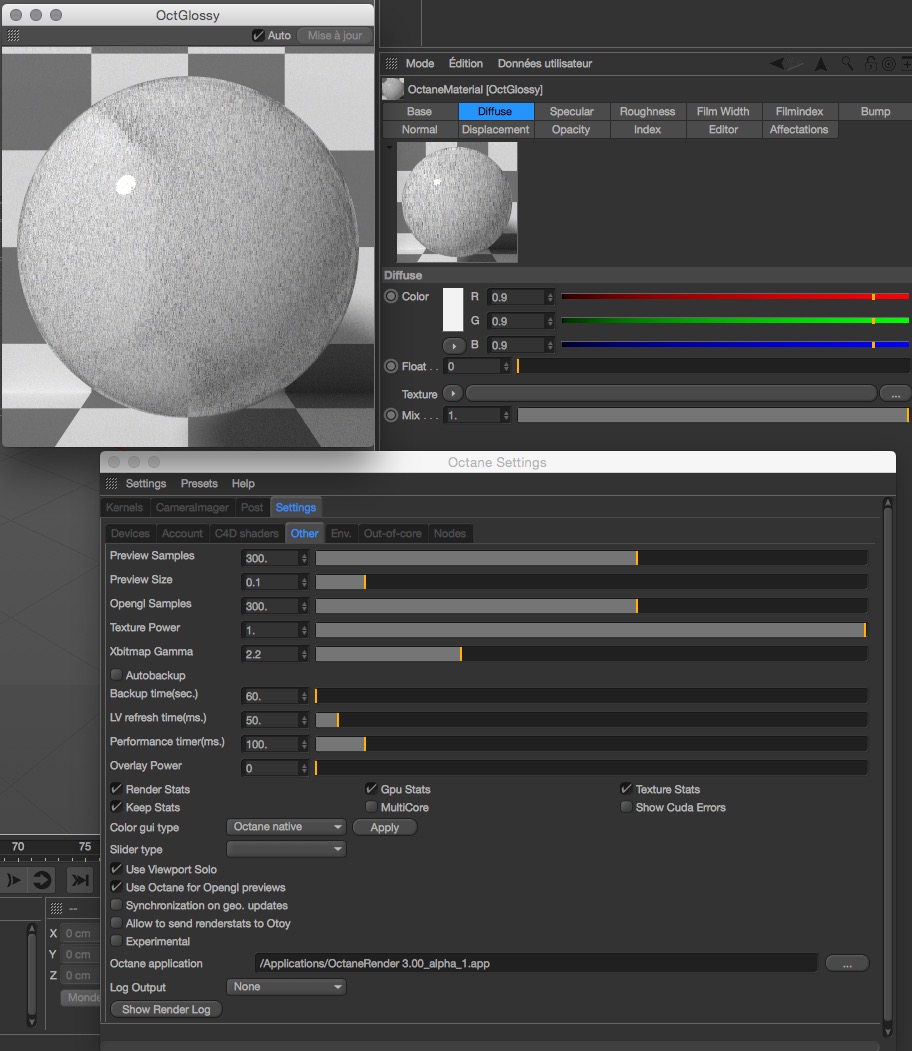Click the R value stepper arrows
Viewport: 912px width, 1051px height.
550,297
